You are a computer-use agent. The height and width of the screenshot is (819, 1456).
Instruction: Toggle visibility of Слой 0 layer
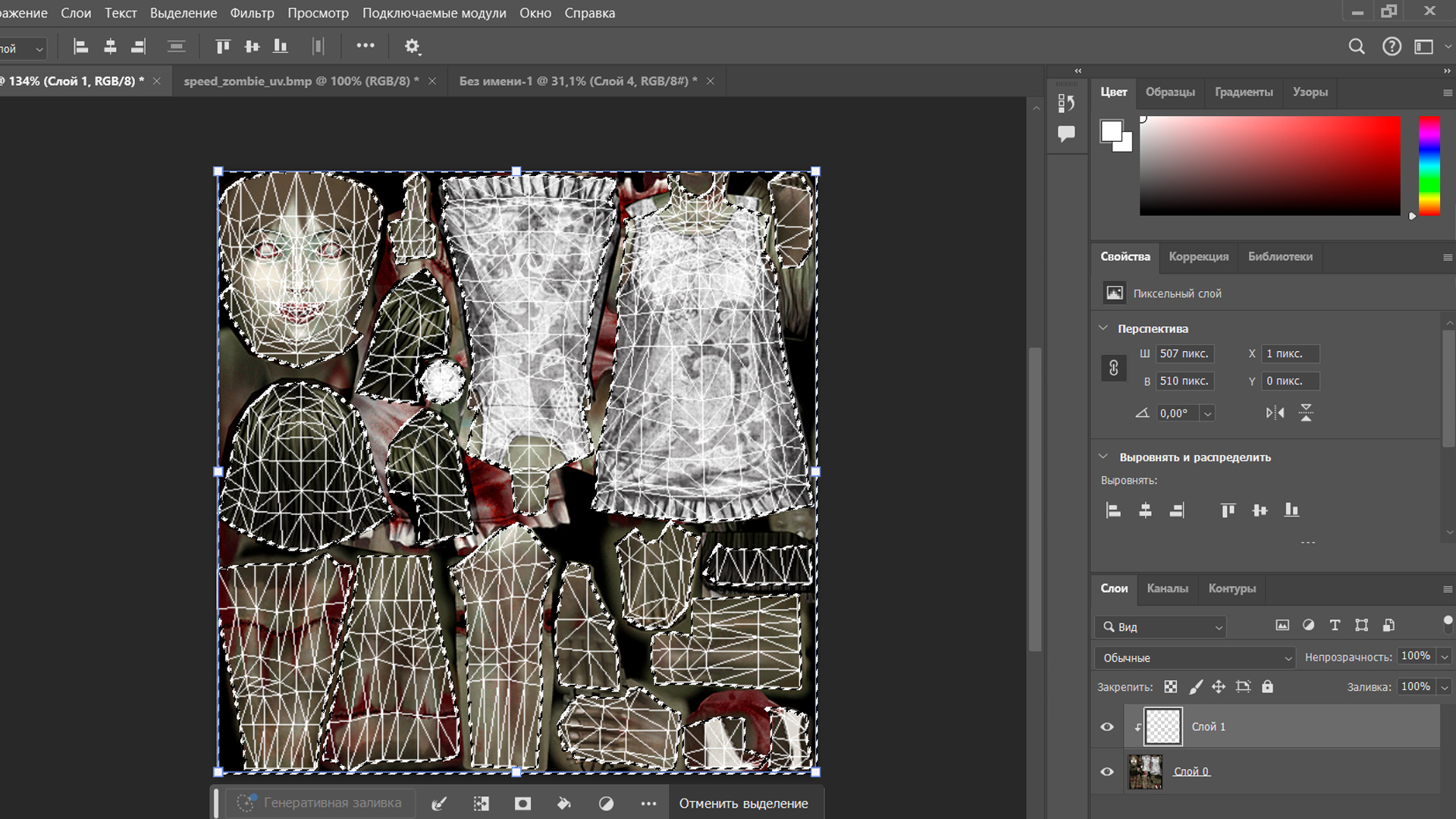[1107, 772]
